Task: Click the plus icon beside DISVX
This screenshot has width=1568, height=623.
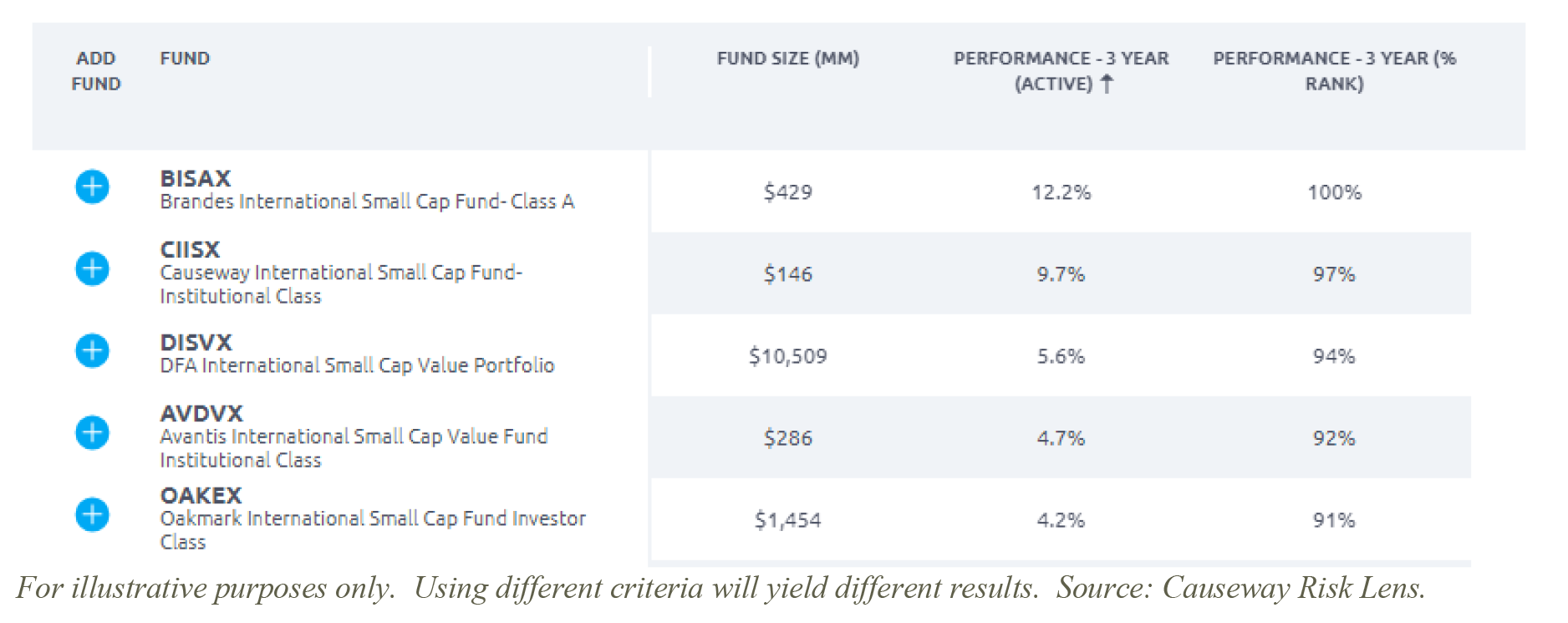Action: (92, 350)
